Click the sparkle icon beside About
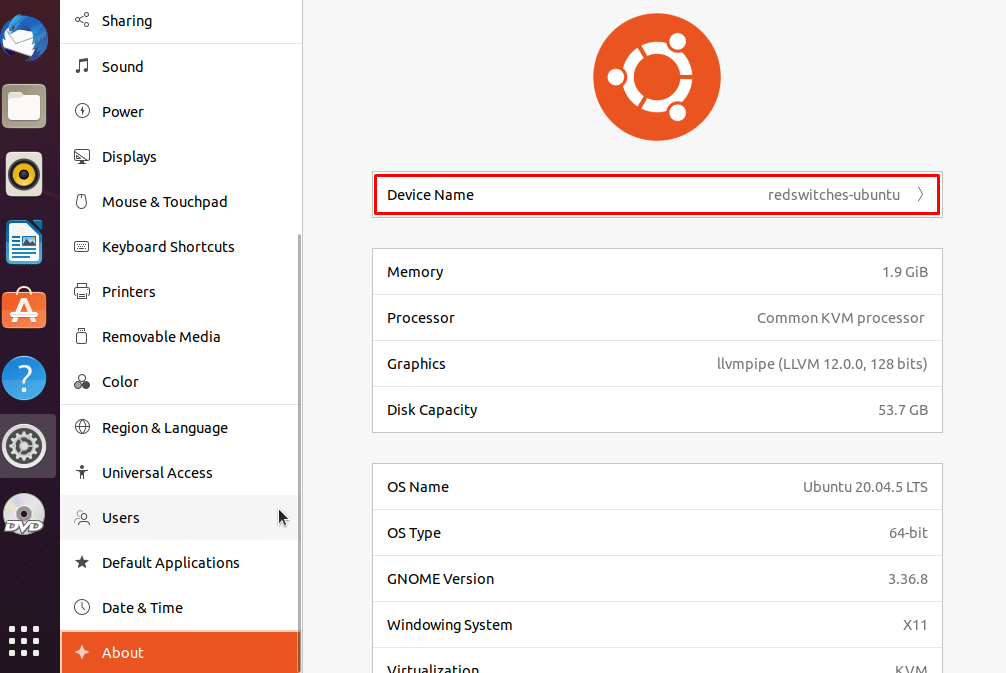This screenshot has width=1006, height=673. coord(82,652)
